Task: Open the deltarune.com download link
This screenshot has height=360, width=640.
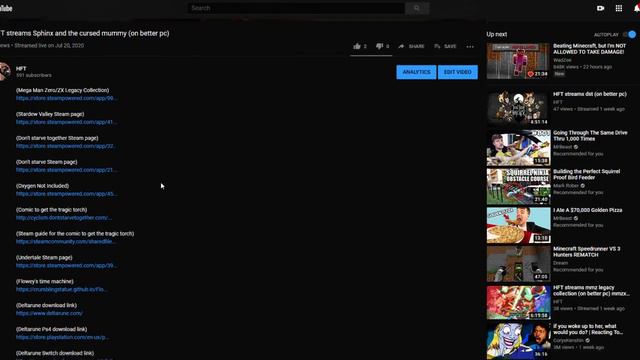Action: tap(49, 313)
